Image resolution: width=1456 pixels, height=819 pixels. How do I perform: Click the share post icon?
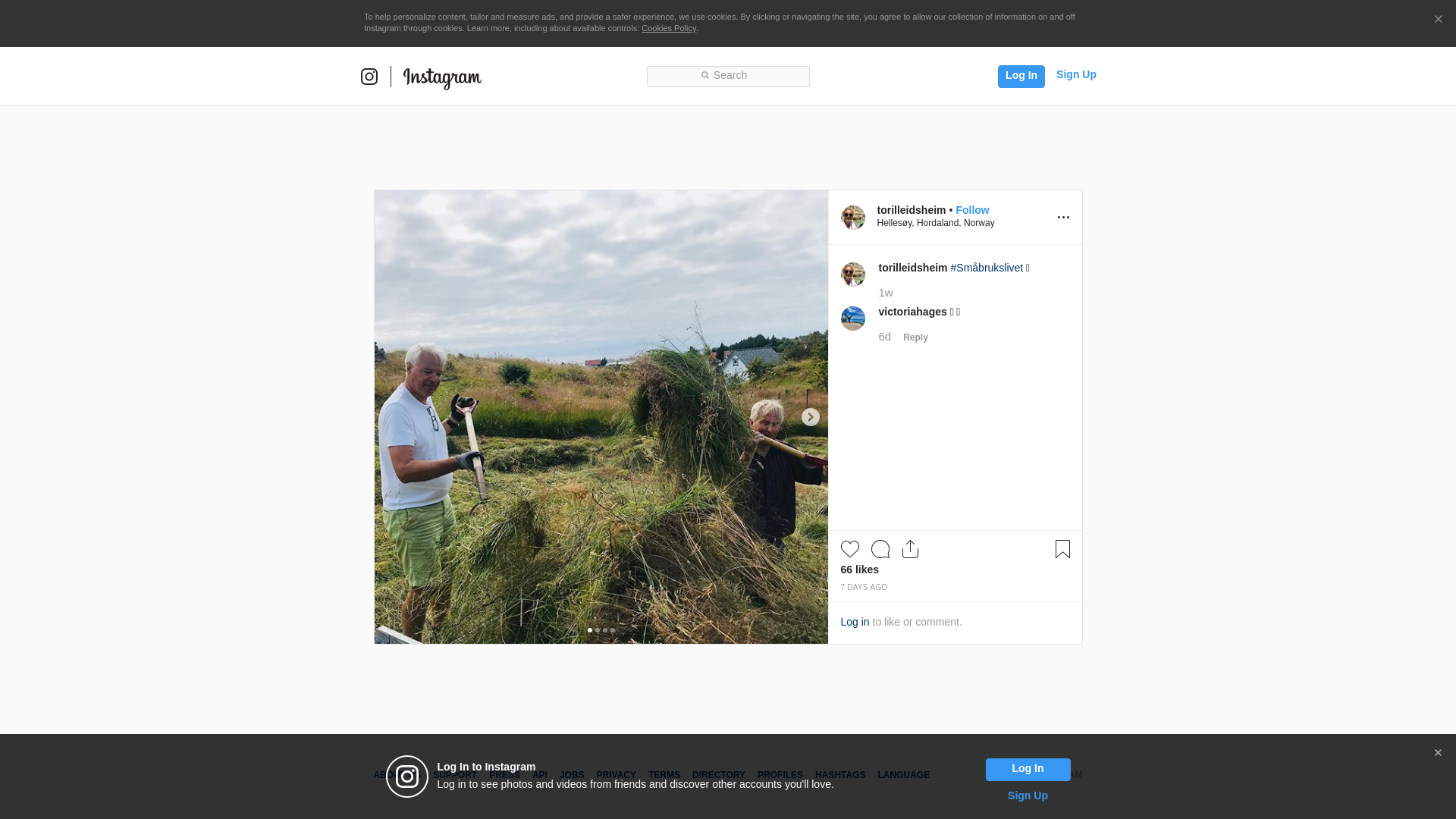(911, 549)
